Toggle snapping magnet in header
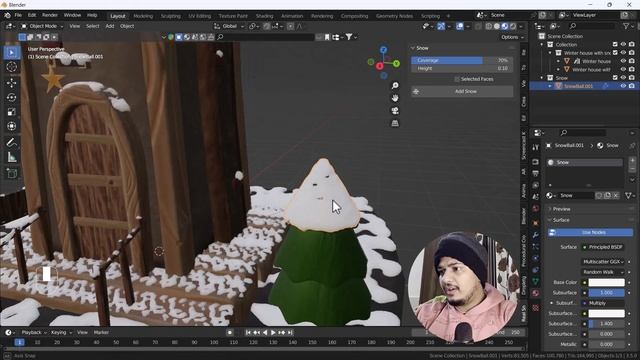Image resolution: width=640 pixels, height=360 pixels. tap(267, 26)
